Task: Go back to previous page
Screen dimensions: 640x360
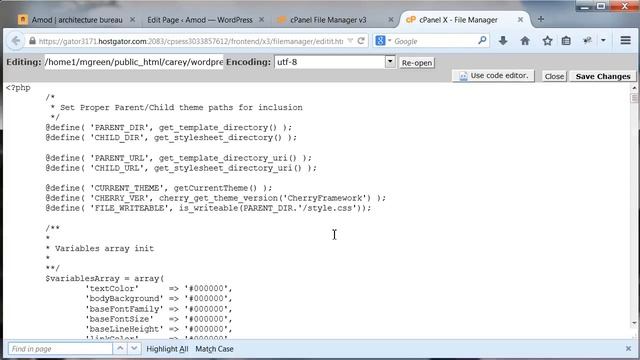Action: pyautogui.click(x=16, y=41)
